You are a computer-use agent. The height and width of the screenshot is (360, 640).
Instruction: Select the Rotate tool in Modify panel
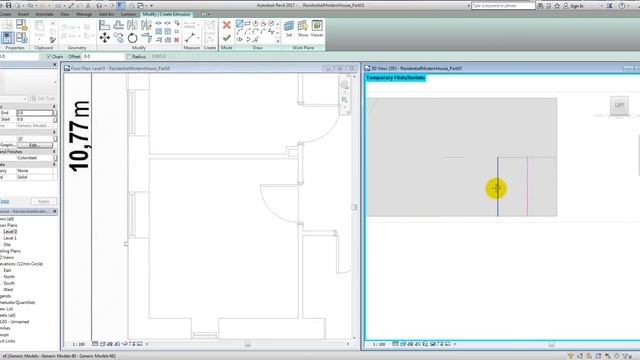coord(132,38)
